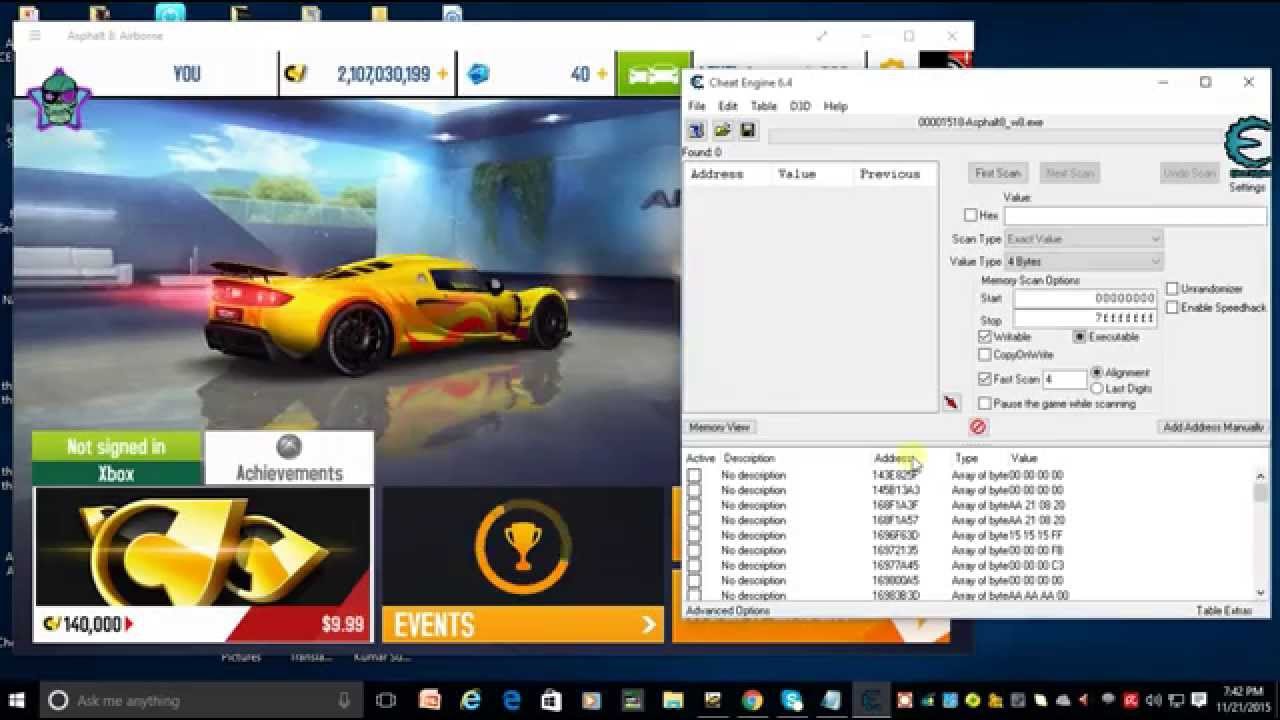Open Google Chrome from the taskbar
1280x720 pixels.
click(752, 701)
